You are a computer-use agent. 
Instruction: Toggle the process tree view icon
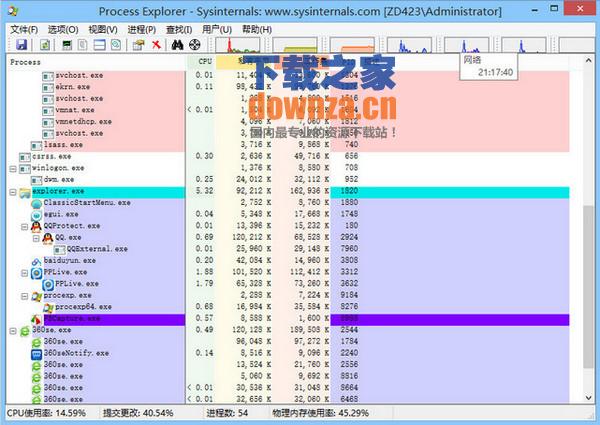click(83, 45)
